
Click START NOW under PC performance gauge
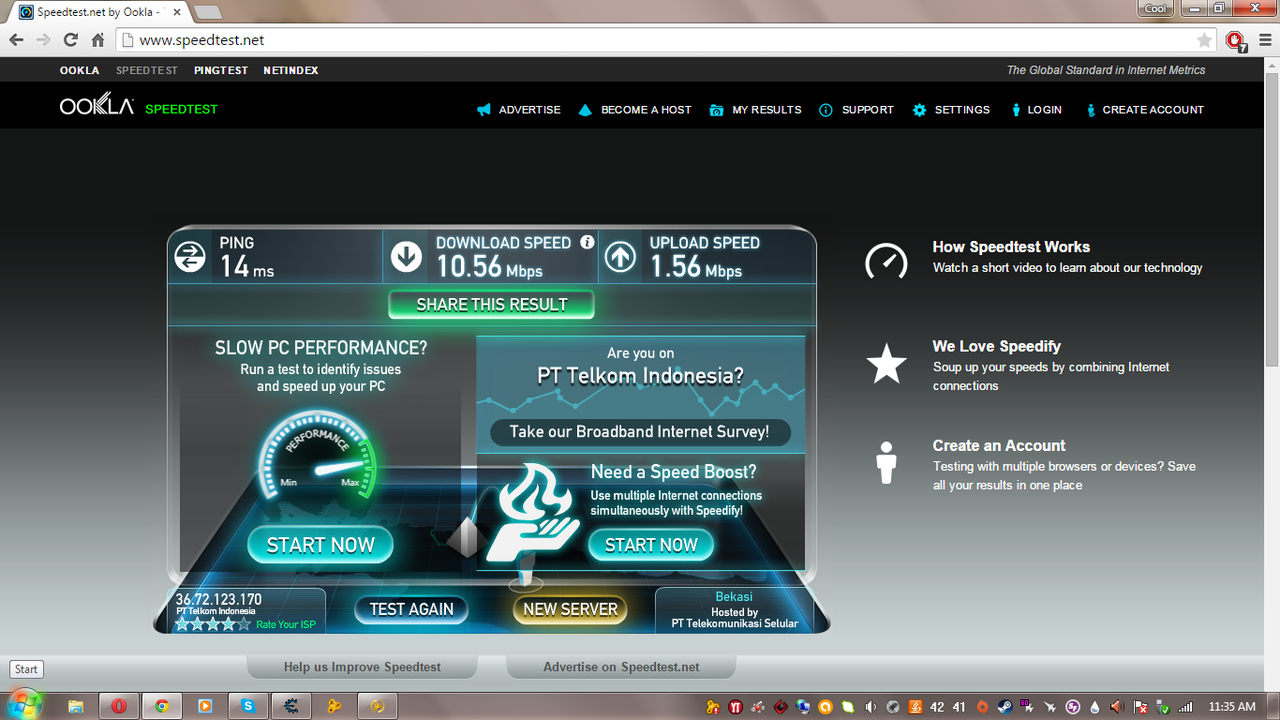[320, 545]
